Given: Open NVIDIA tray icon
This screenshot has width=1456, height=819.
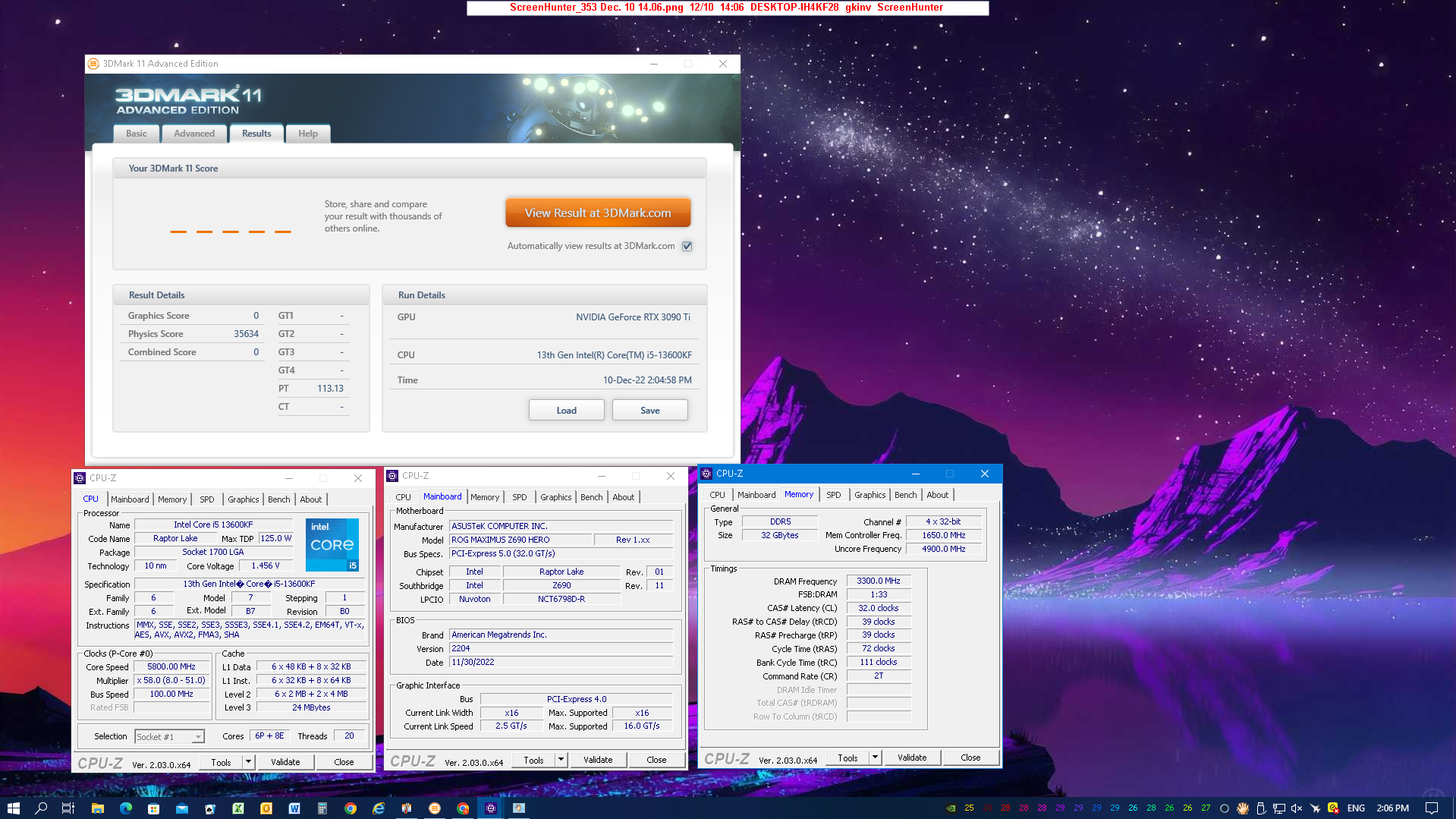Looking at the screenshot, I should (951, 808).
